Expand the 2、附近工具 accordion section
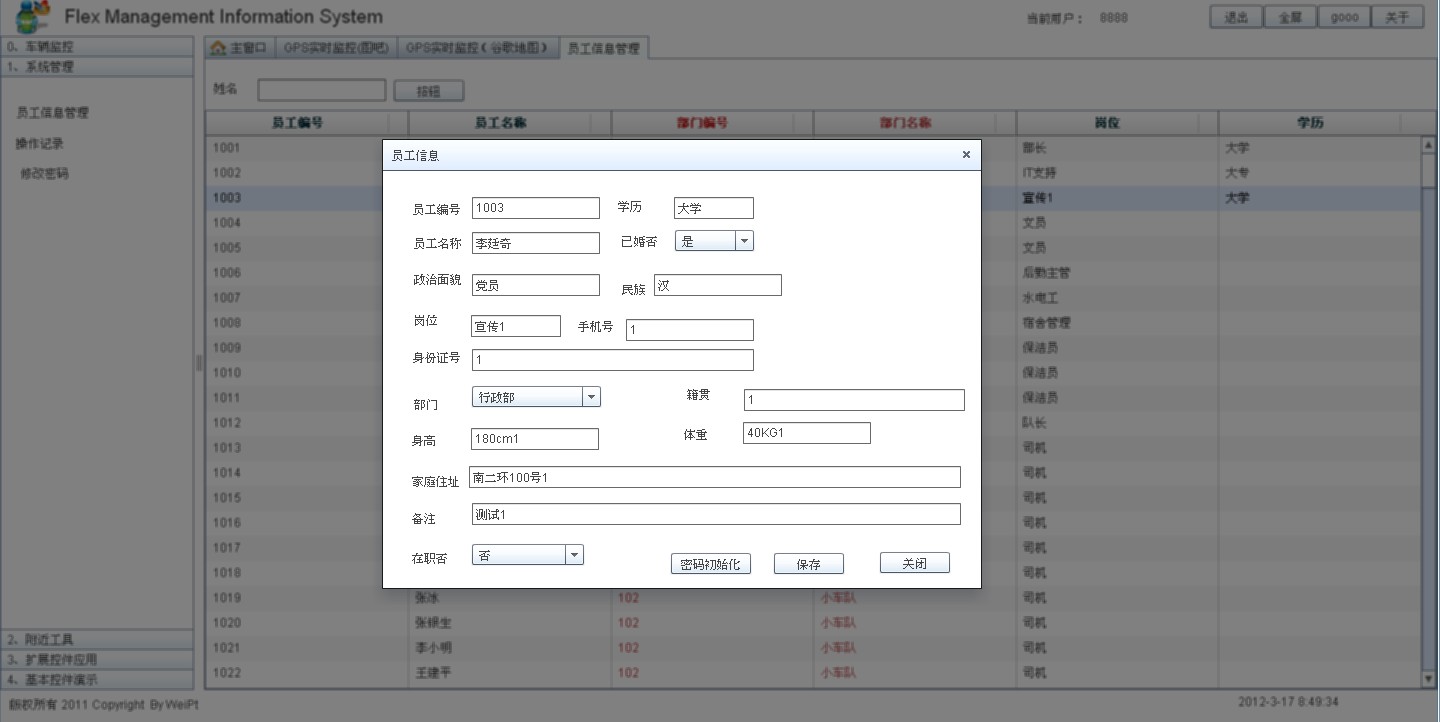This screenshot has height=722, width=1440. pyautogui.click(x=97, y=639)
